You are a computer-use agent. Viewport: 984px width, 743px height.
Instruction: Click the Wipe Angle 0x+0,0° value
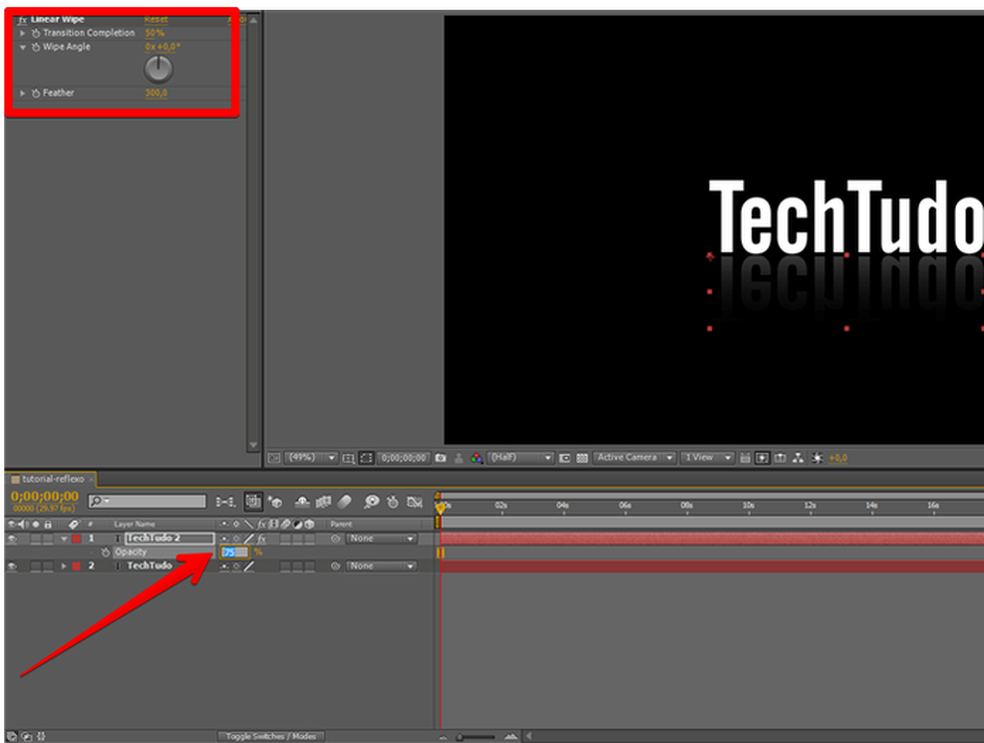[163, 47]
